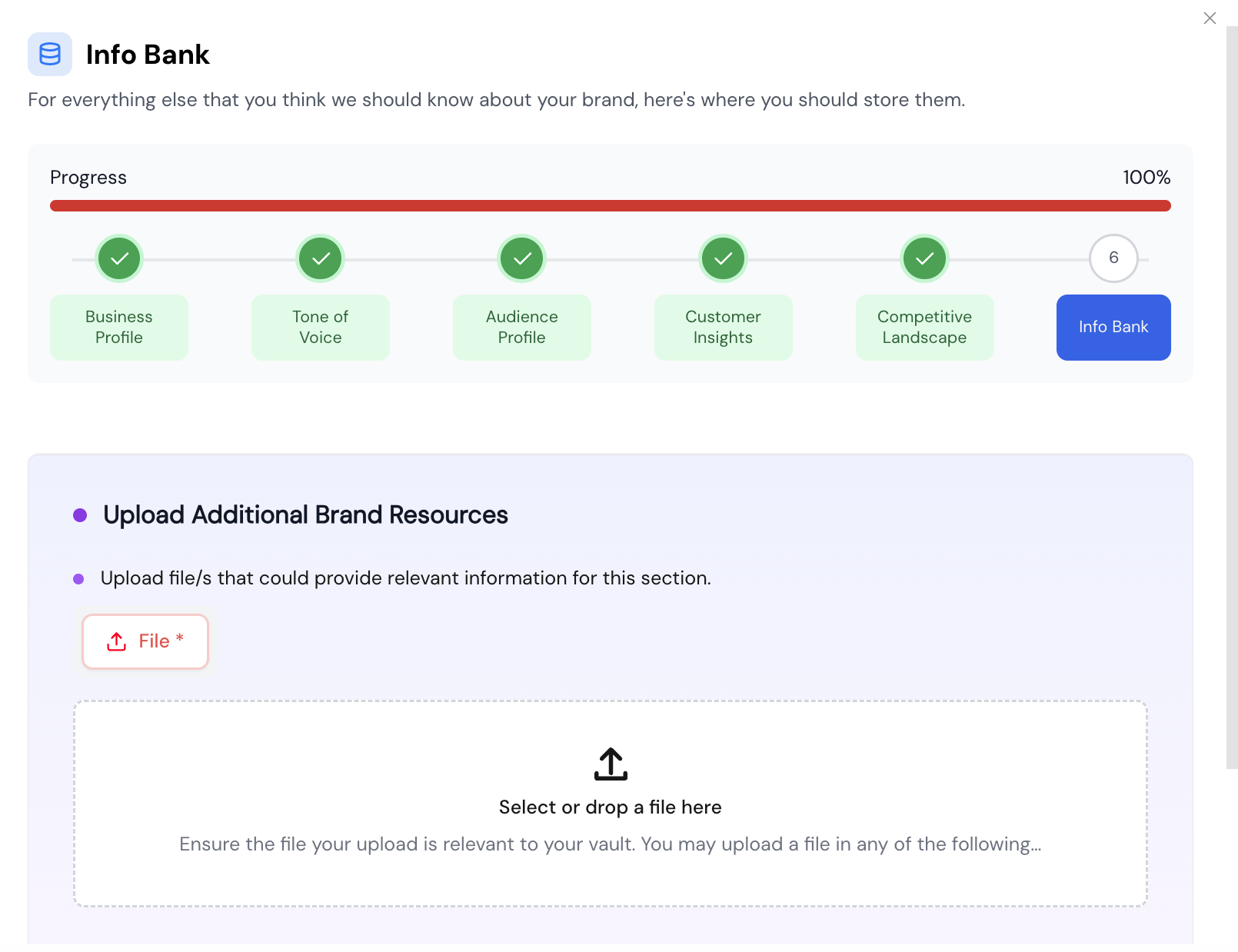Open the Business Profile tab
Image resolution: width=1238 pixels, height=952 pixels.
[x=119, y=328]
